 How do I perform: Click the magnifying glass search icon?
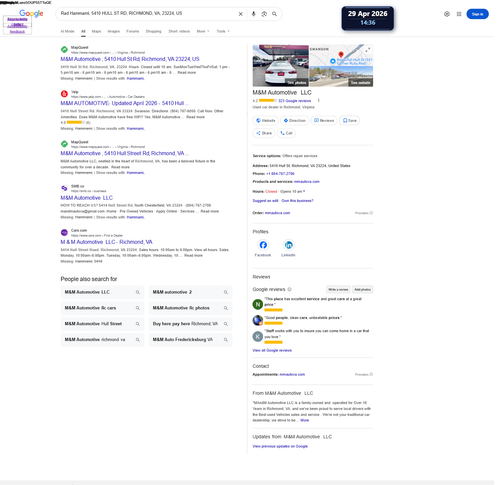point(274,14)
